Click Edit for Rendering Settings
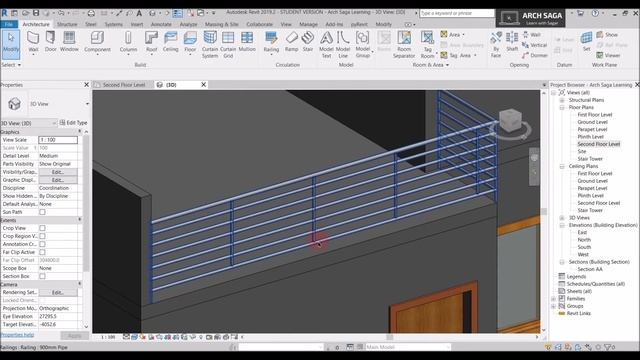640x360 pixels. pos(58,293)
